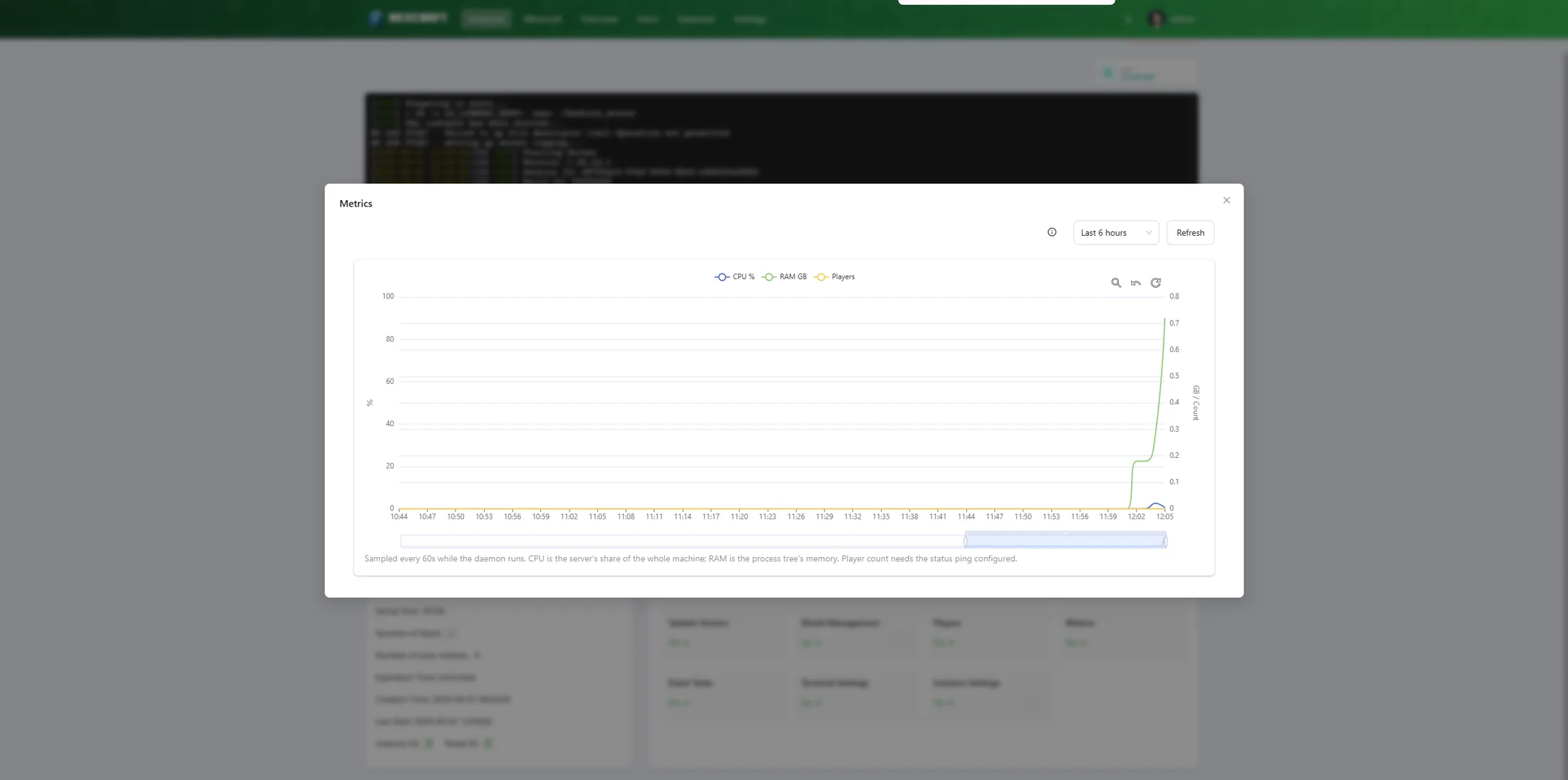Click the highlighted selected range in the zoom slider
This screenshot has width=1568, height=780.
pyautogui.click(x=1066, y=541)
